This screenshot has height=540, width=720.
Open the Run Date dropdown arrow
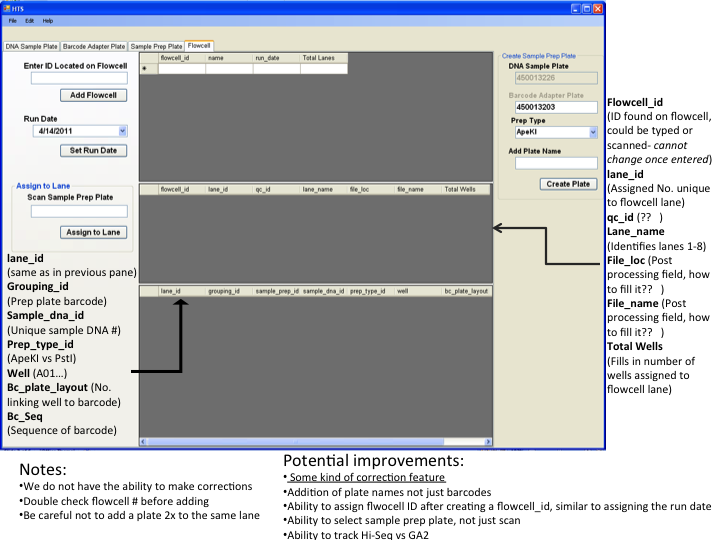122,131
